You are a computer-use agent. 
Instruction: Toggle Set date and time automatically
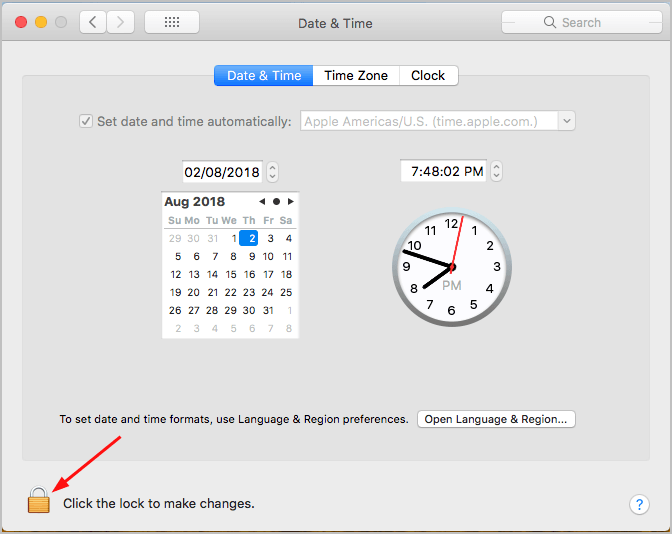tap(86, 121)
